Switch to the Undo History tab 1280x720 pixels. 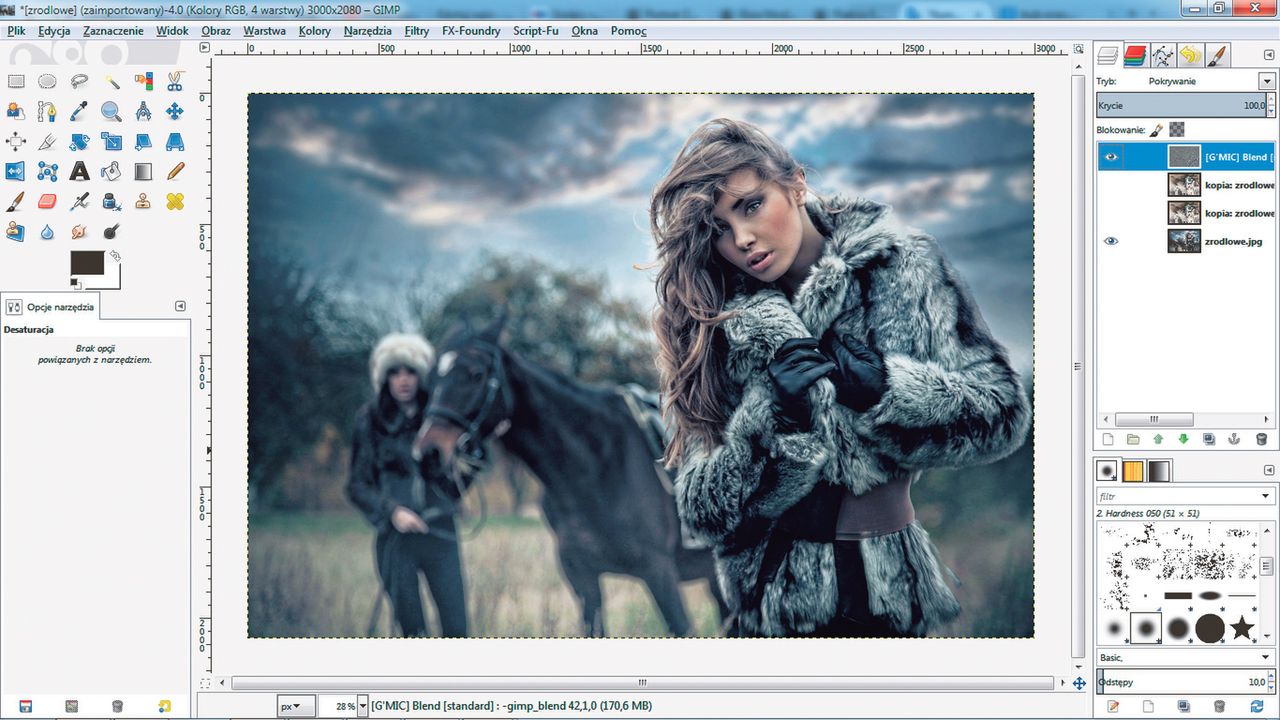click(x=1190, y=55)
